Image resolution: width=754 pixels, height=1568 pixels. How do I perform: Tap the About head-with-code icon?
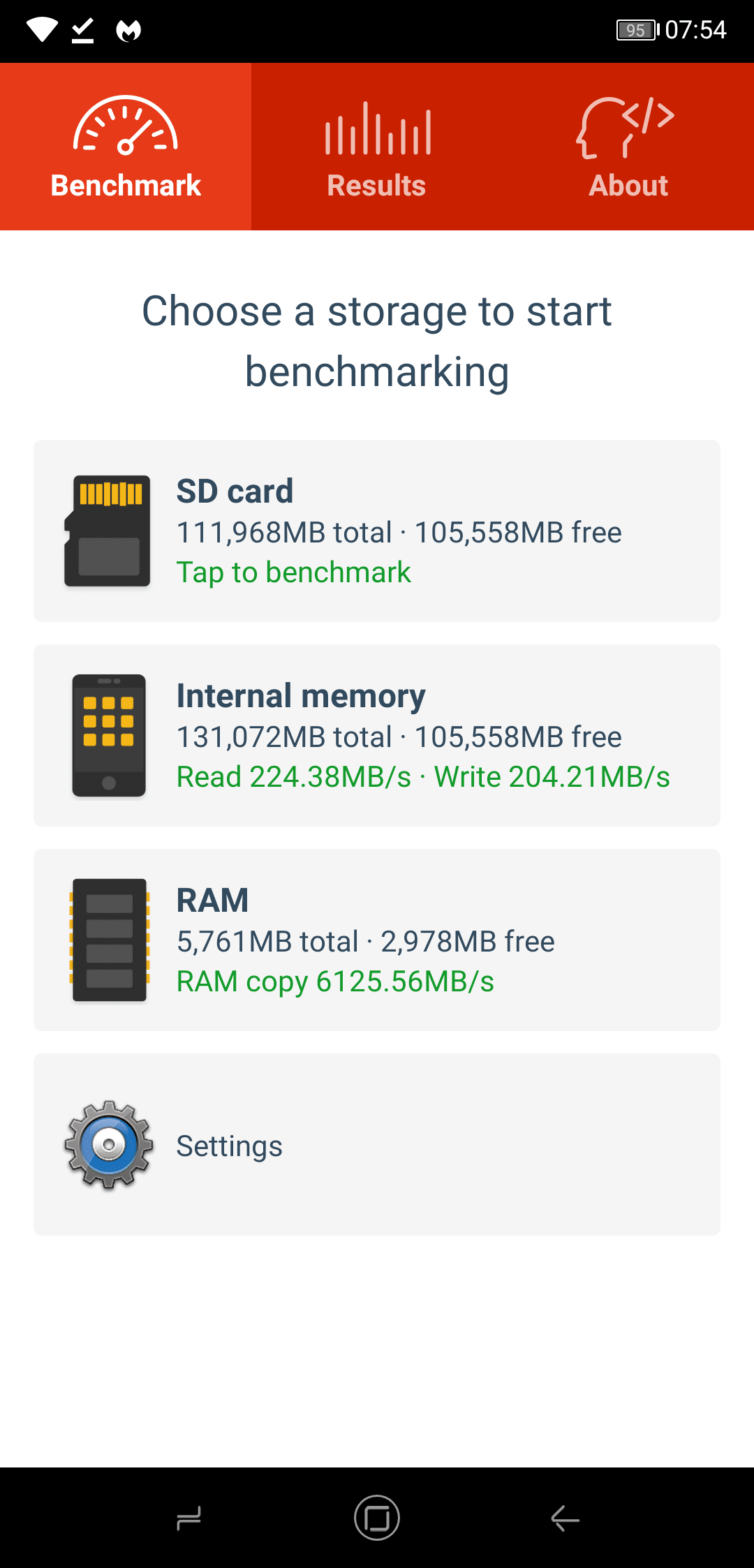(x=626, y=128)
